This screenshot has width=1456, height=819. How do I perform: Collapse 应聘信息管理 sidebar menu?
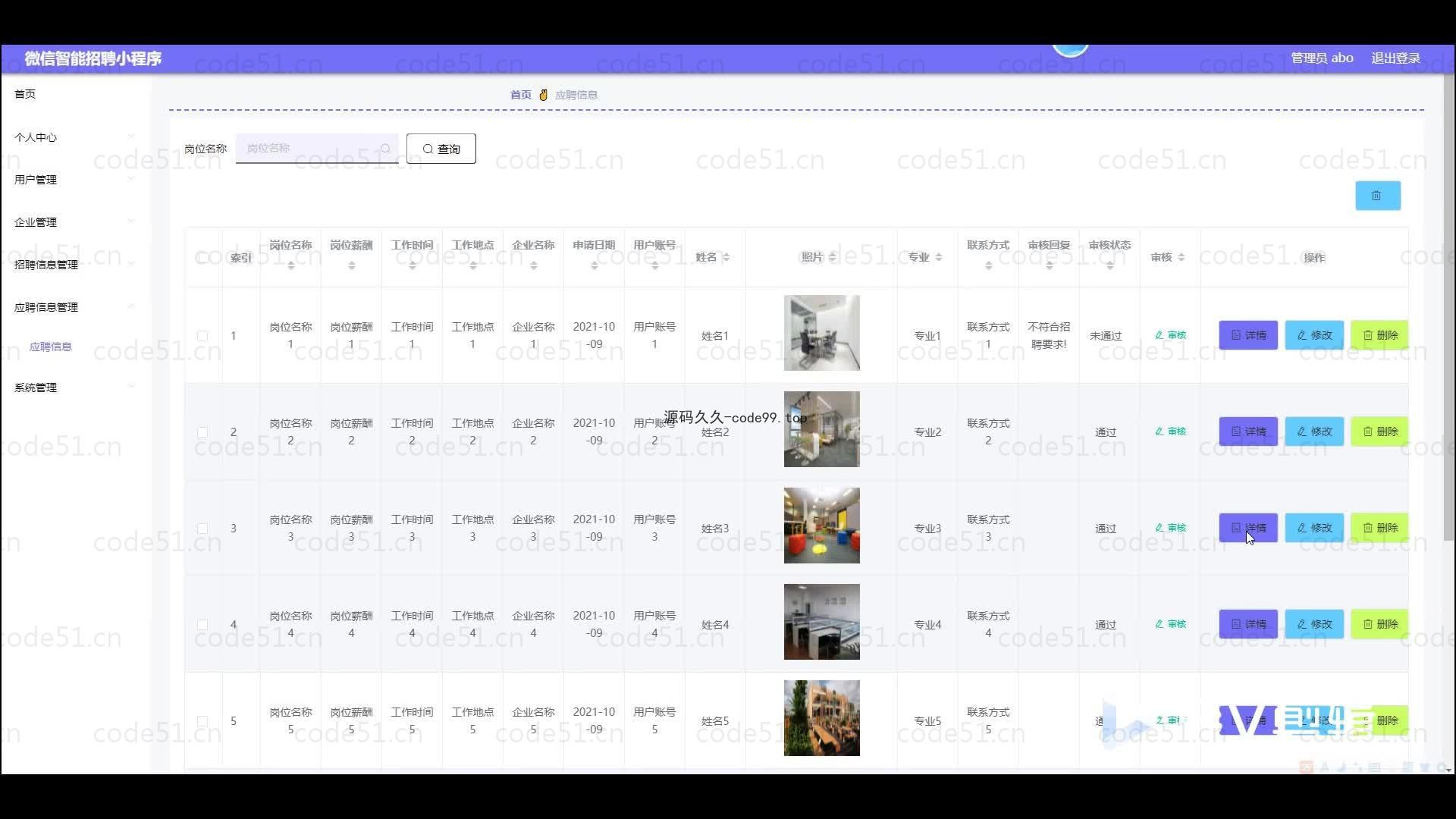coord(76,307)
